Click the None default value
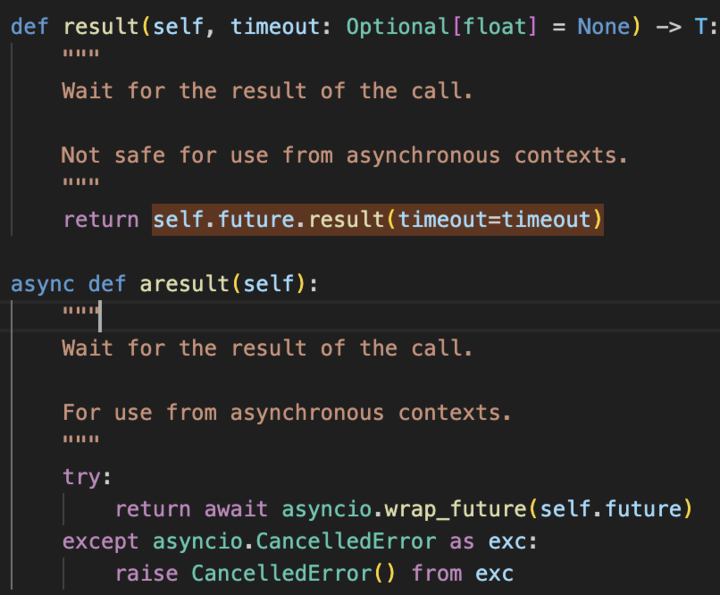Image resolution: width=720 pixels, height=595 pixels. click(603, 26)
